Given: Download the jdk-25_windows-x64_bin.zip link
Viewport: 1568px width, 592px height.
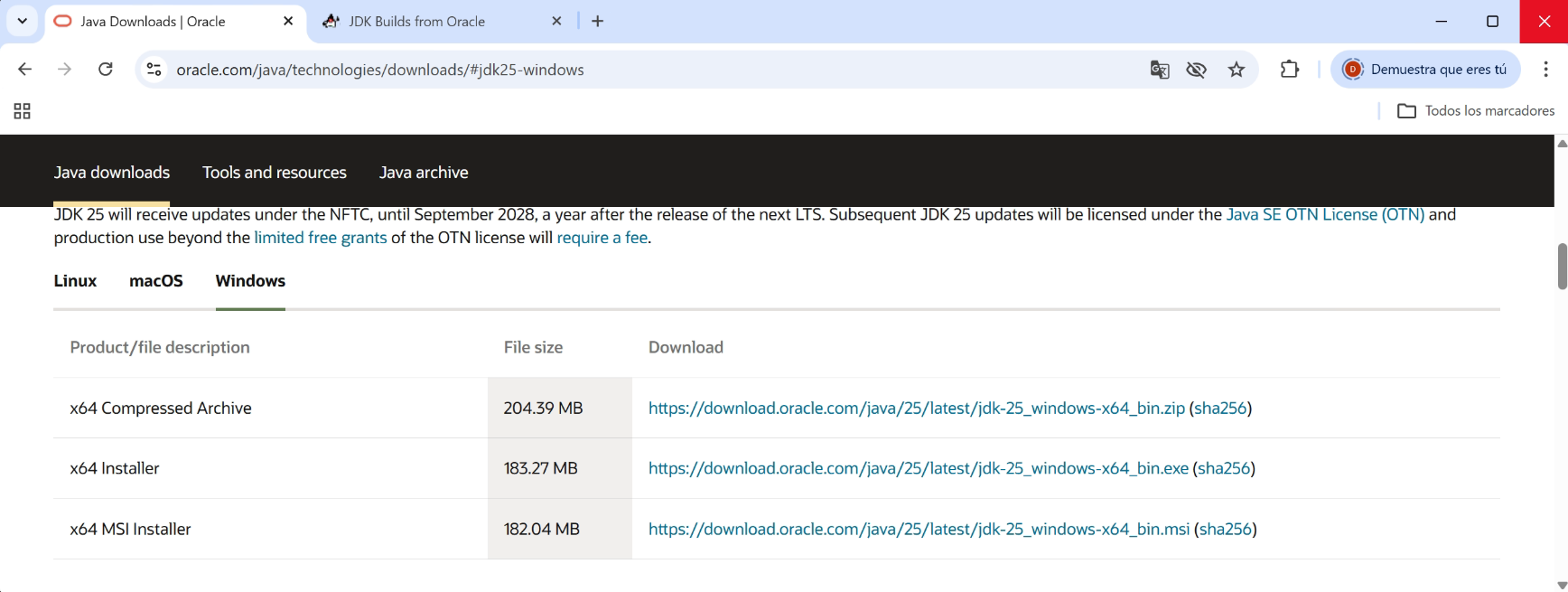Looking at the screenshot, I should (x=917, y=409).
